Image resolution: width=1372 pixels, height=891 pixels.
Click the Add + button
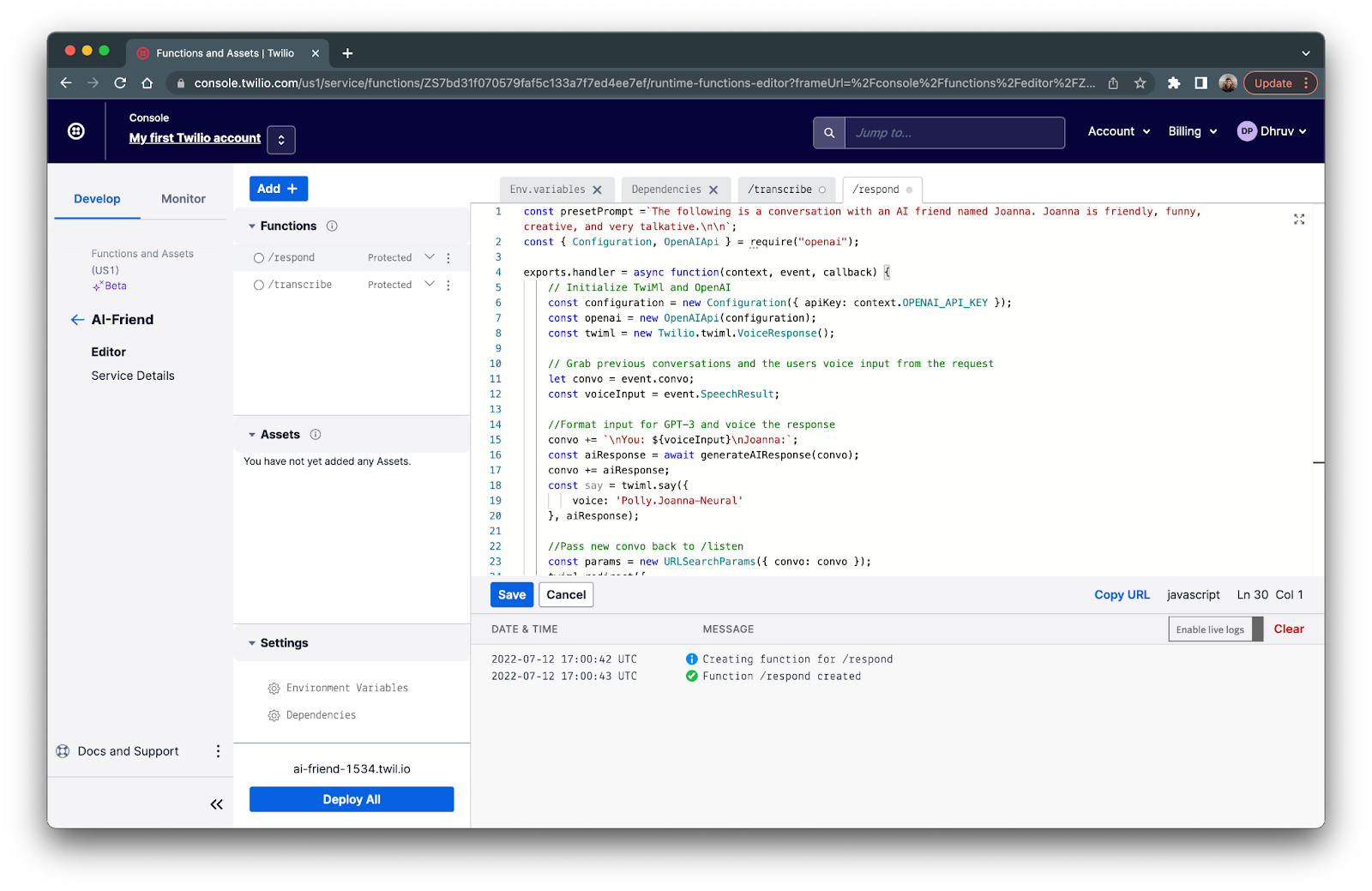(x=279, y=189)
